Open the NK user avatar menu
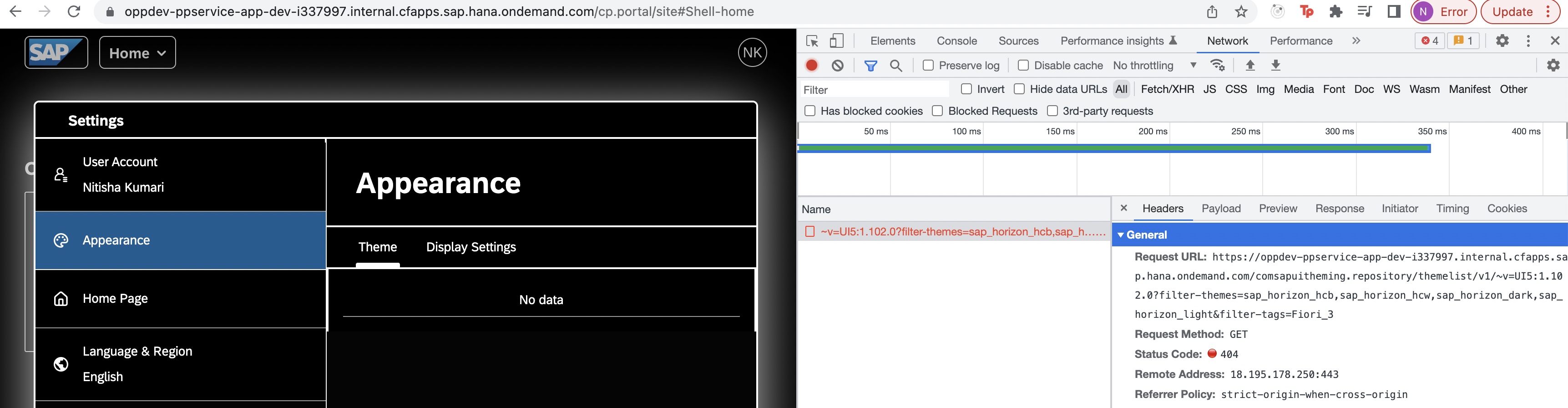 pyautogui.click(x=752, y=52)
